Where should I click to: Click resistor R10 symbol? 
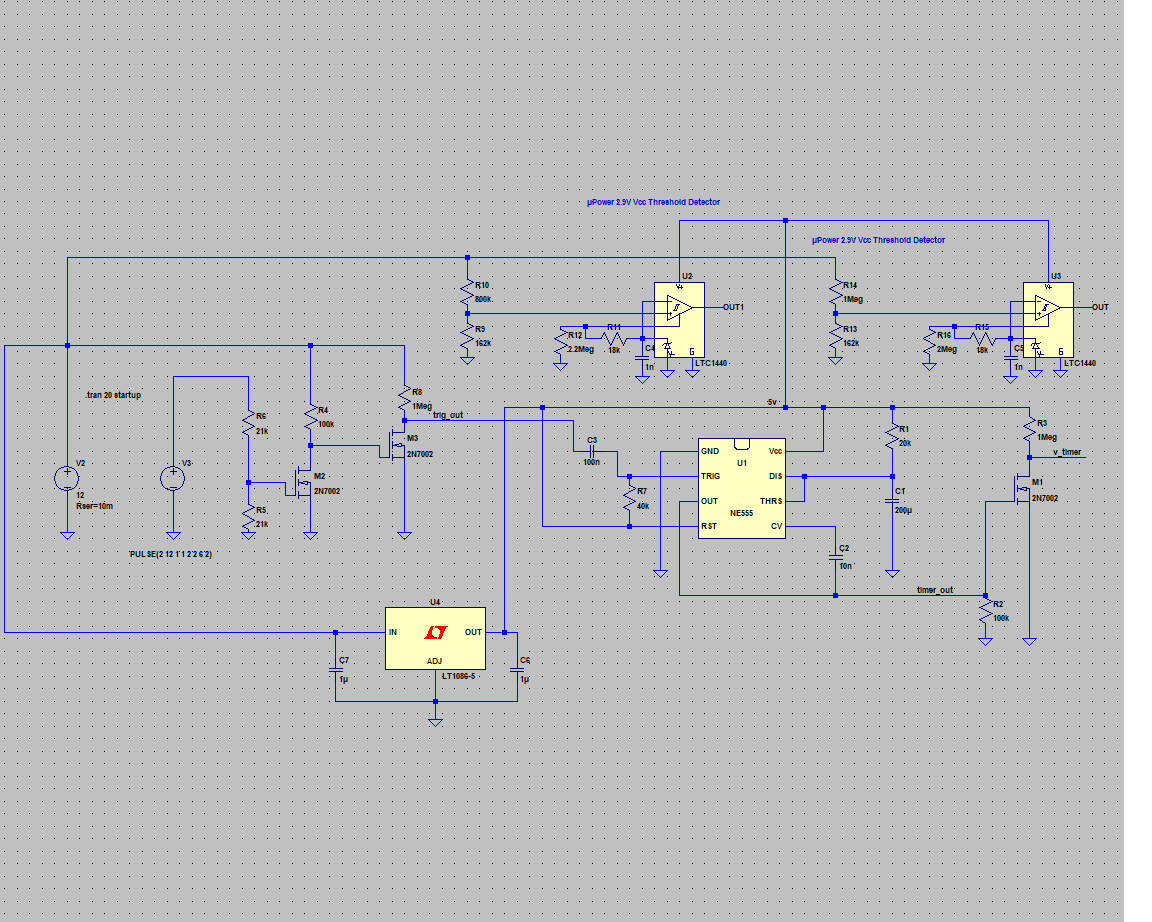point(467,292)
